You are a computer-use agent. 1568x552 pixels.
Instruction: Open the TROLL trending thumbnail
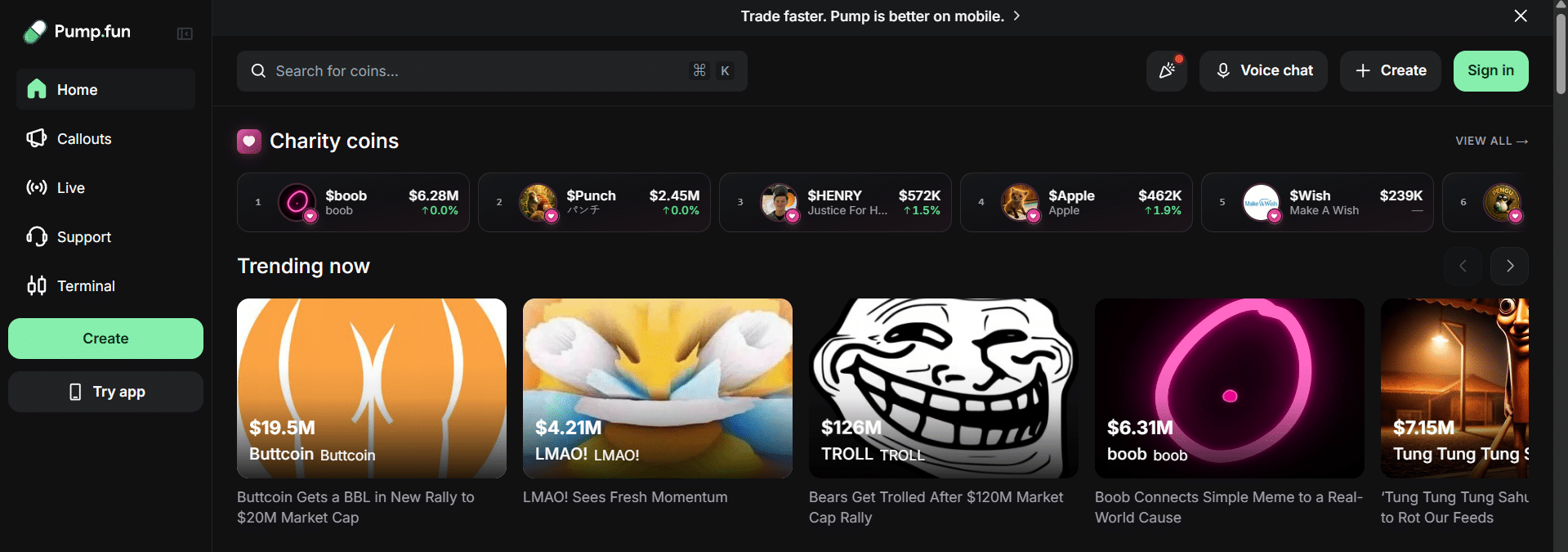click(x=944, y=388)
